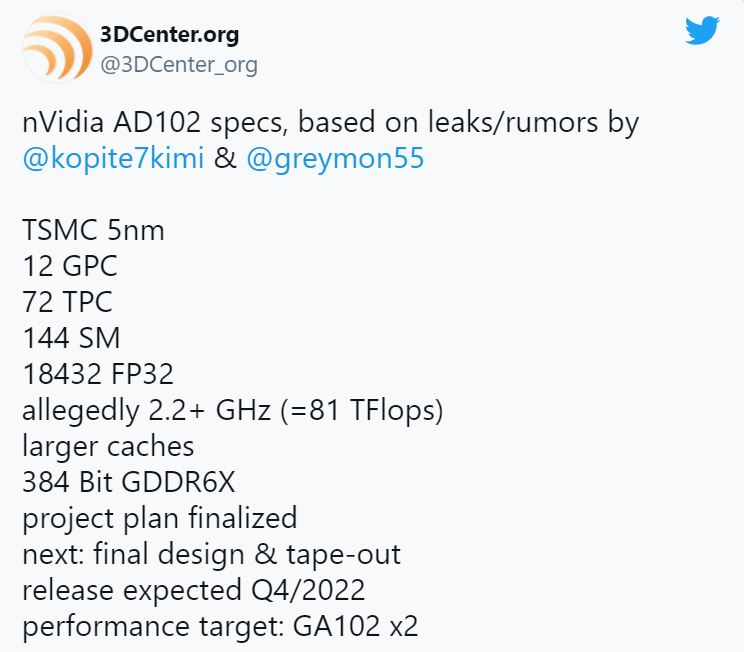Click the ampersand between the two mentions
The image size is (744, 652).
tap(225, 158)
